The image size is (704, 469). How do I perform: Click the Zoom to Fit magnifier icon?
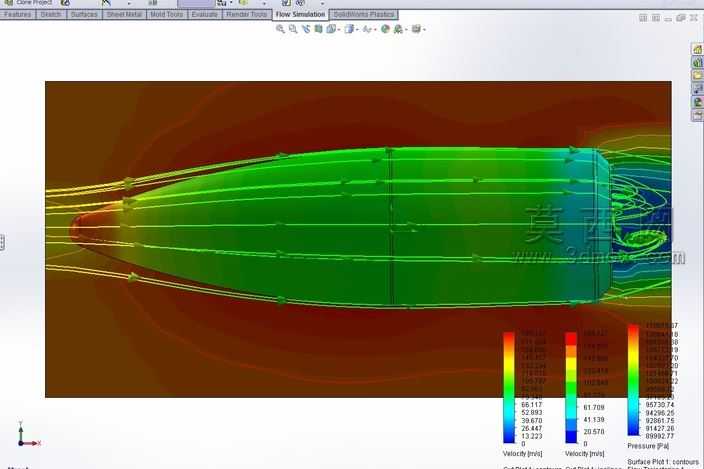(280, 29)
